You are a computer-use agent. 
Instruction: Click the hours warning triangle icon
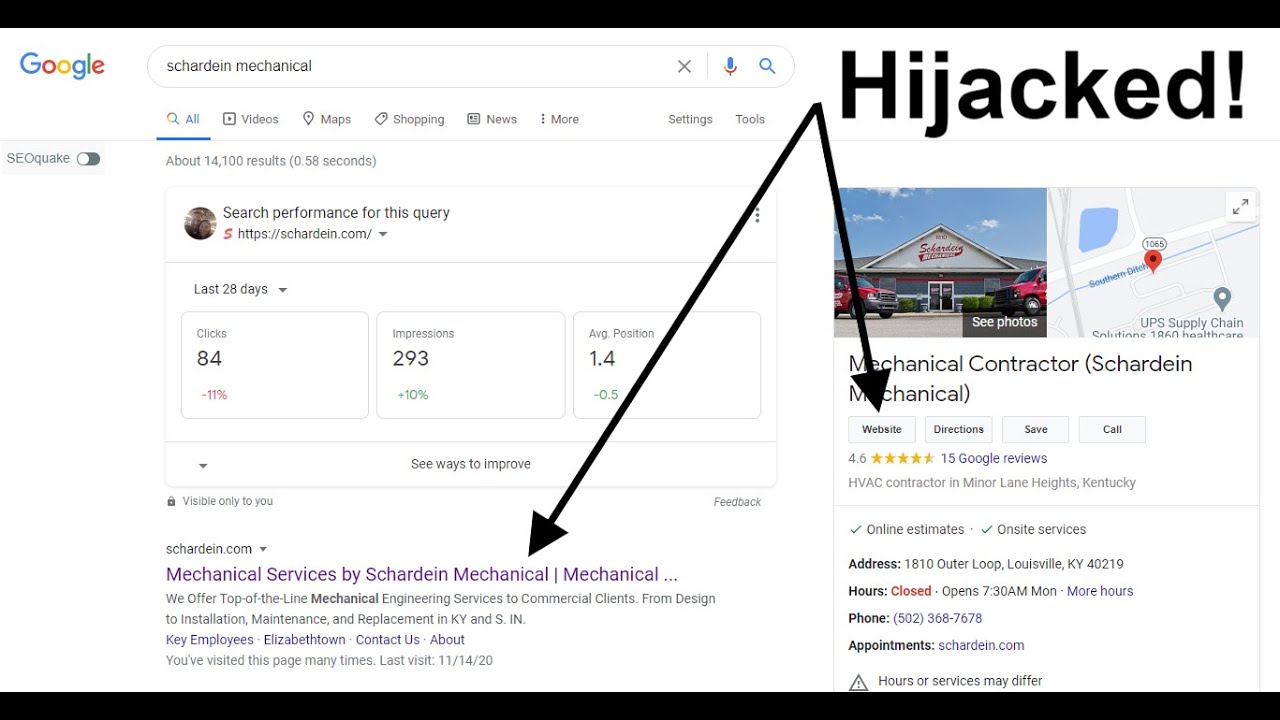pos(858,682)
